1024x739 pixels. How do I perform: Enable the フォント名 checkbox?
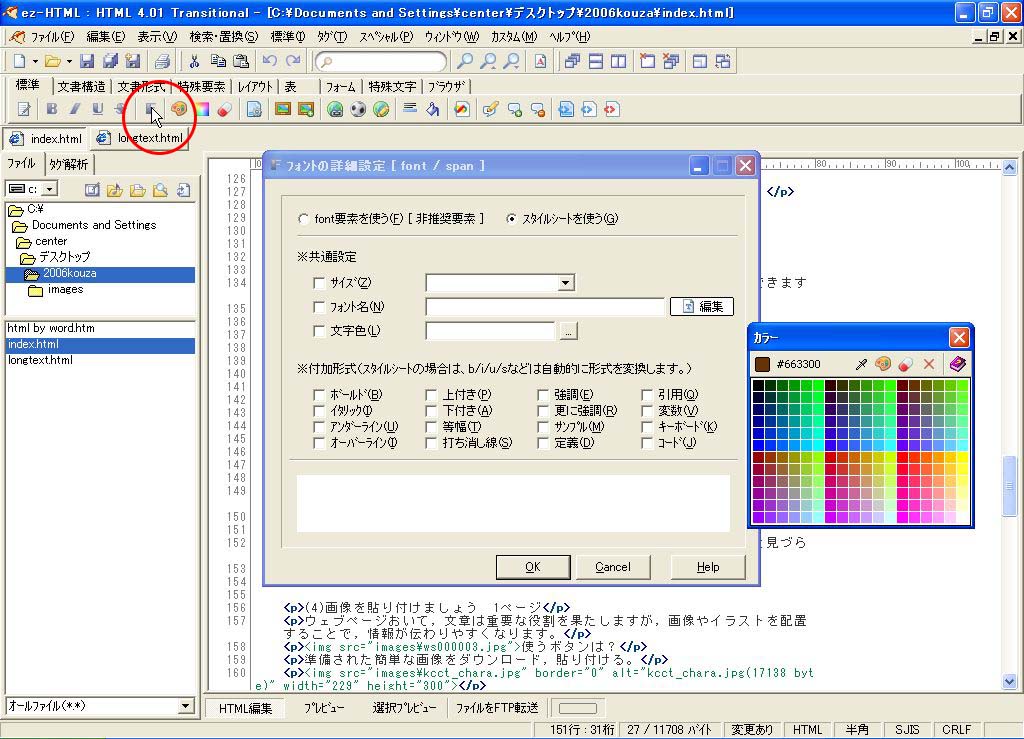point(319,307)
